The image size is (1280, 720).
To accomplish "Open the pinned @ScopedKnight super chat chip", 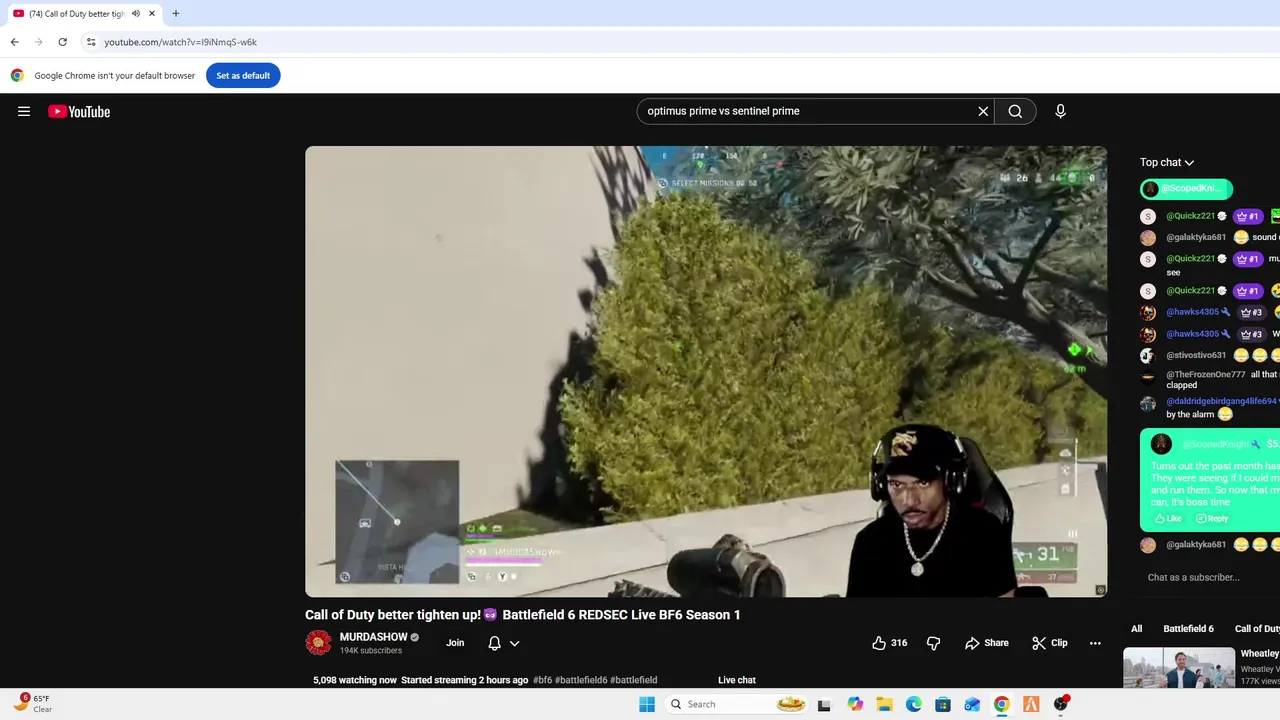I will (1186, 188).
